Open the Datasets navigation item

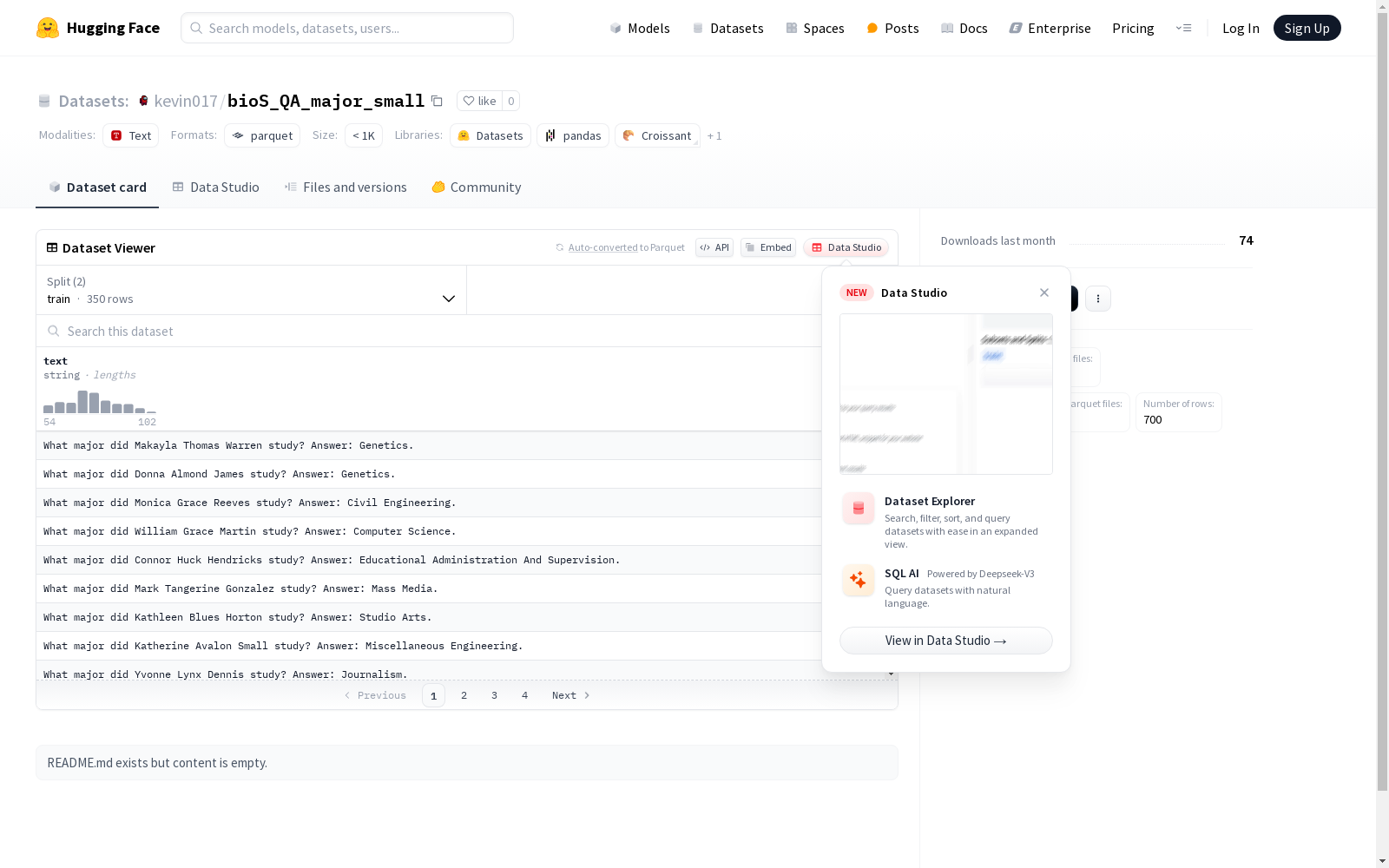click(x=727, y=28)
